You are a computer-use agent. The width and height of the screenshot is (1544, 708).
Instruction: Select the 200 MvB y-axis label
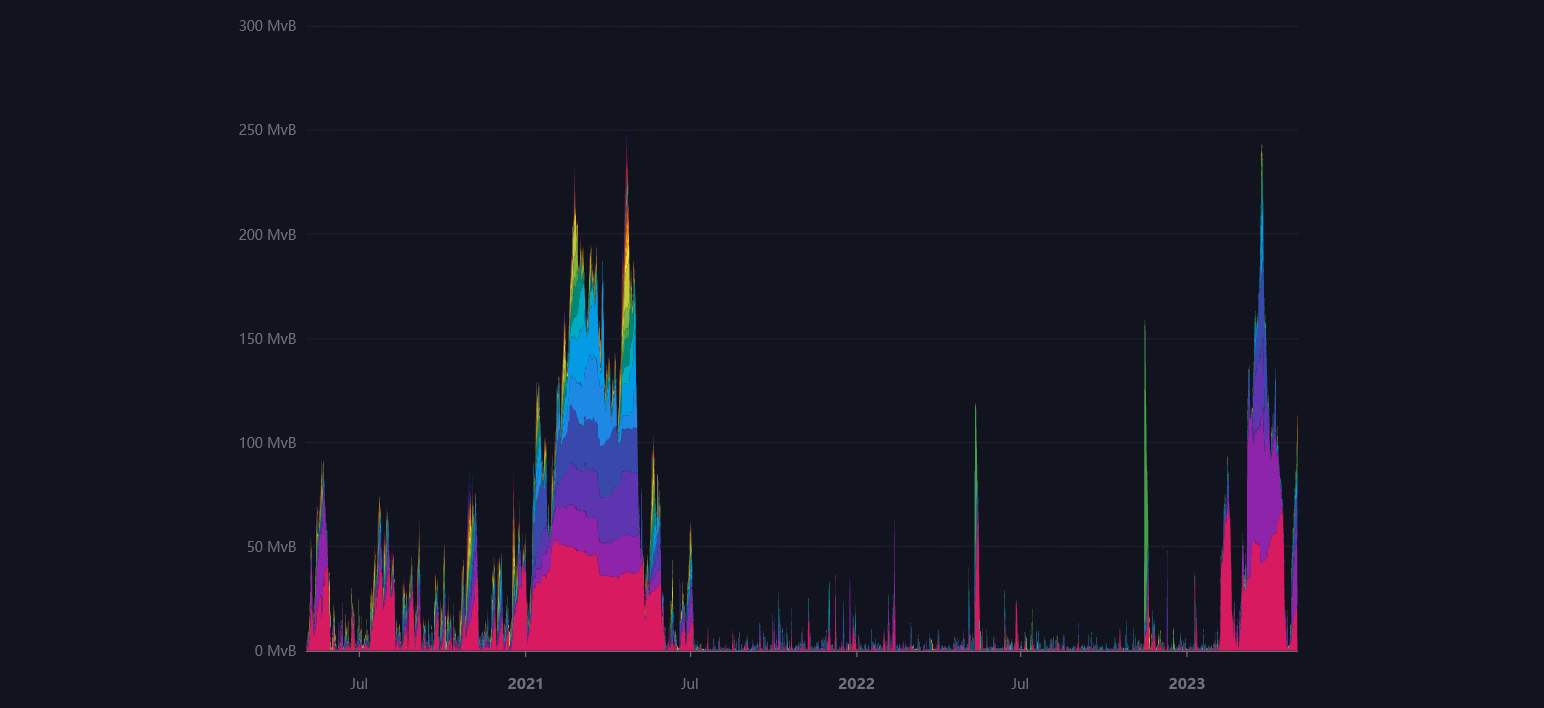pyautogui.click(x=267, y=235)
